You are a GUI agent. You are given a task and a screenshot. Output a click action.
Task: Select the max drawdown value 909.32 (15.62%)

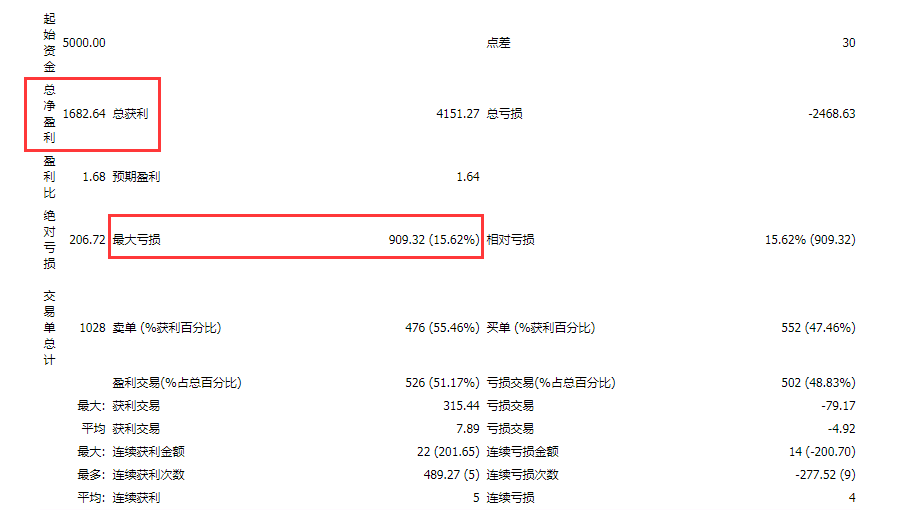(x=434, y=240)
